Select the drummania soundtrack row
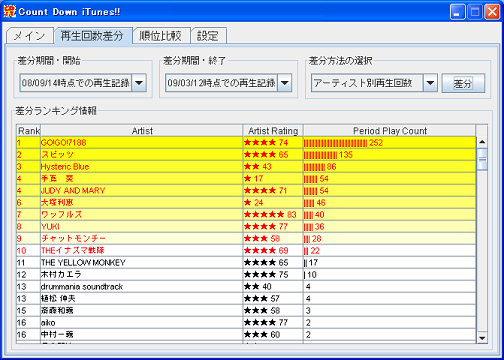 [246, 287]
